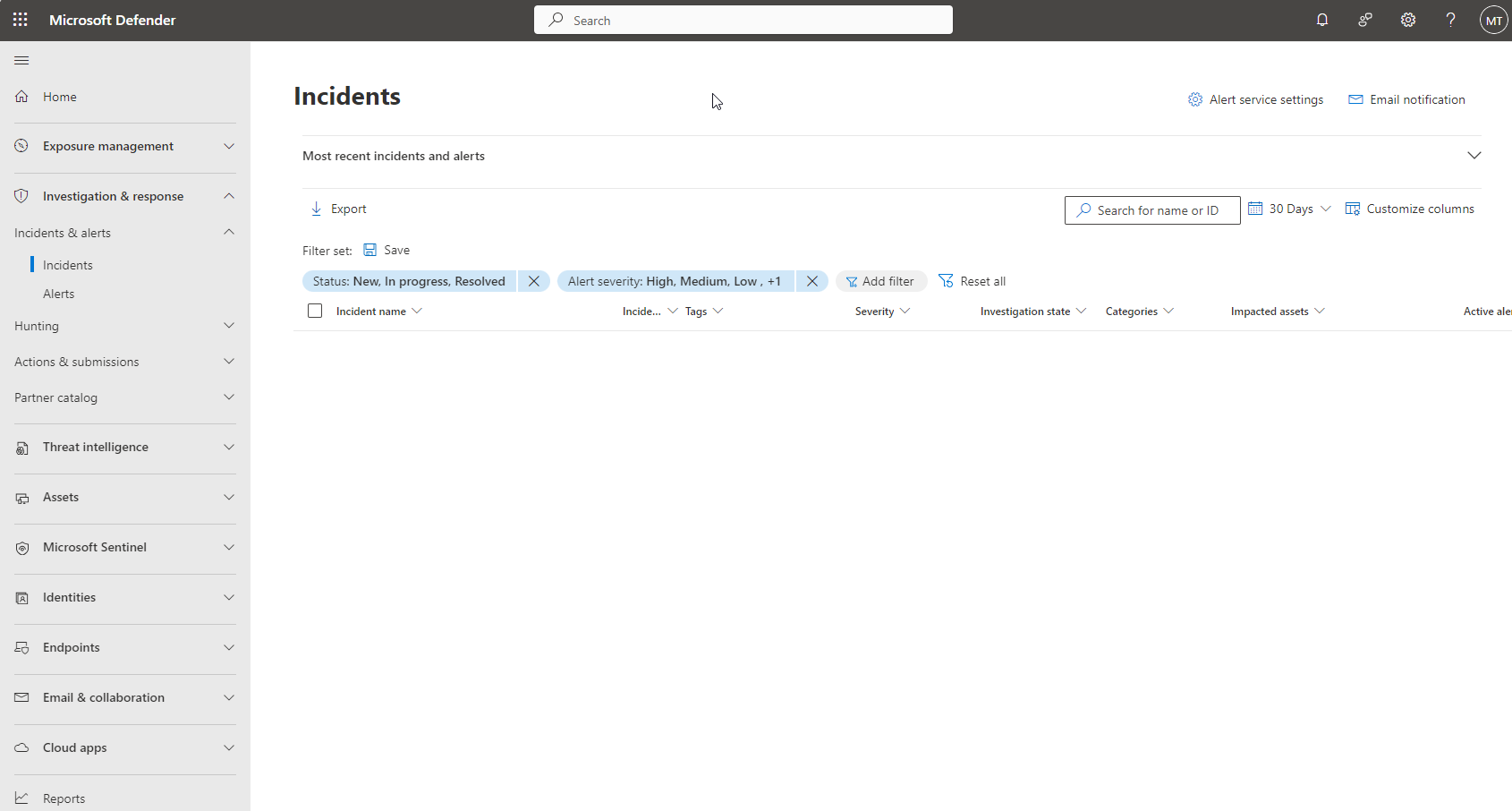Click the Home house icon
This screenshot has width=1512, height=811.
click(x=21, y=97)
